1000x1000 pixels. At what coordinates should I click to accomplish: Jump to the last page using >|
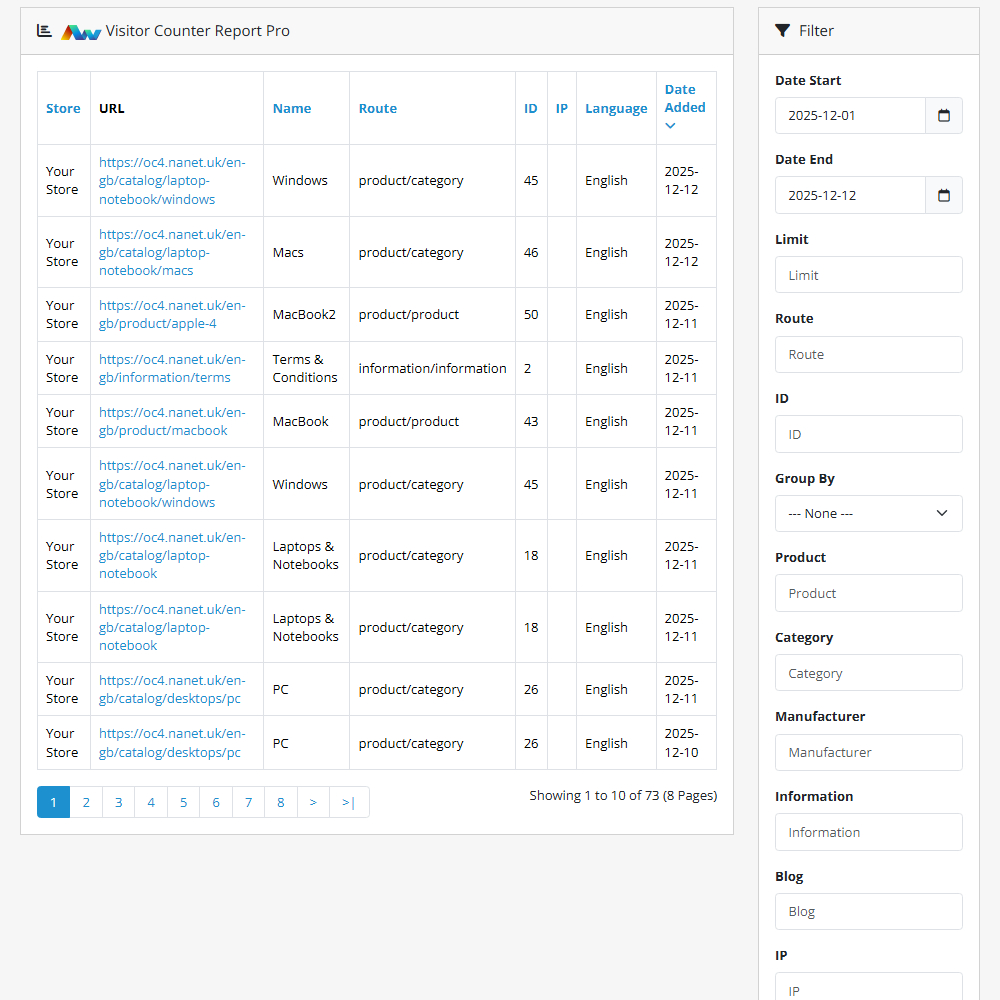click(x=348, y=801)
